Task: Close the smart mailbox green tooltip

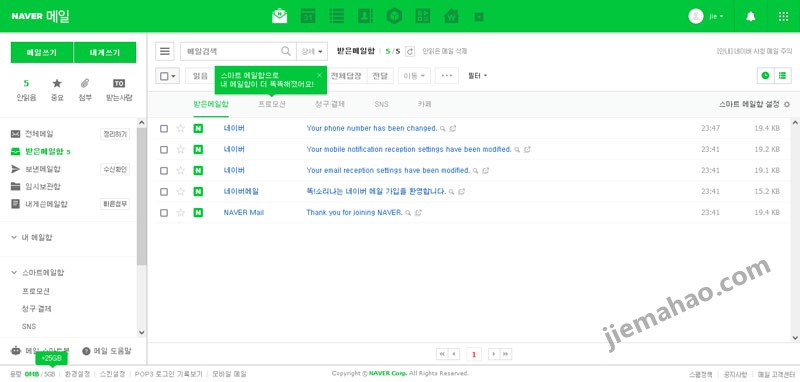Action: click(319, 75)
